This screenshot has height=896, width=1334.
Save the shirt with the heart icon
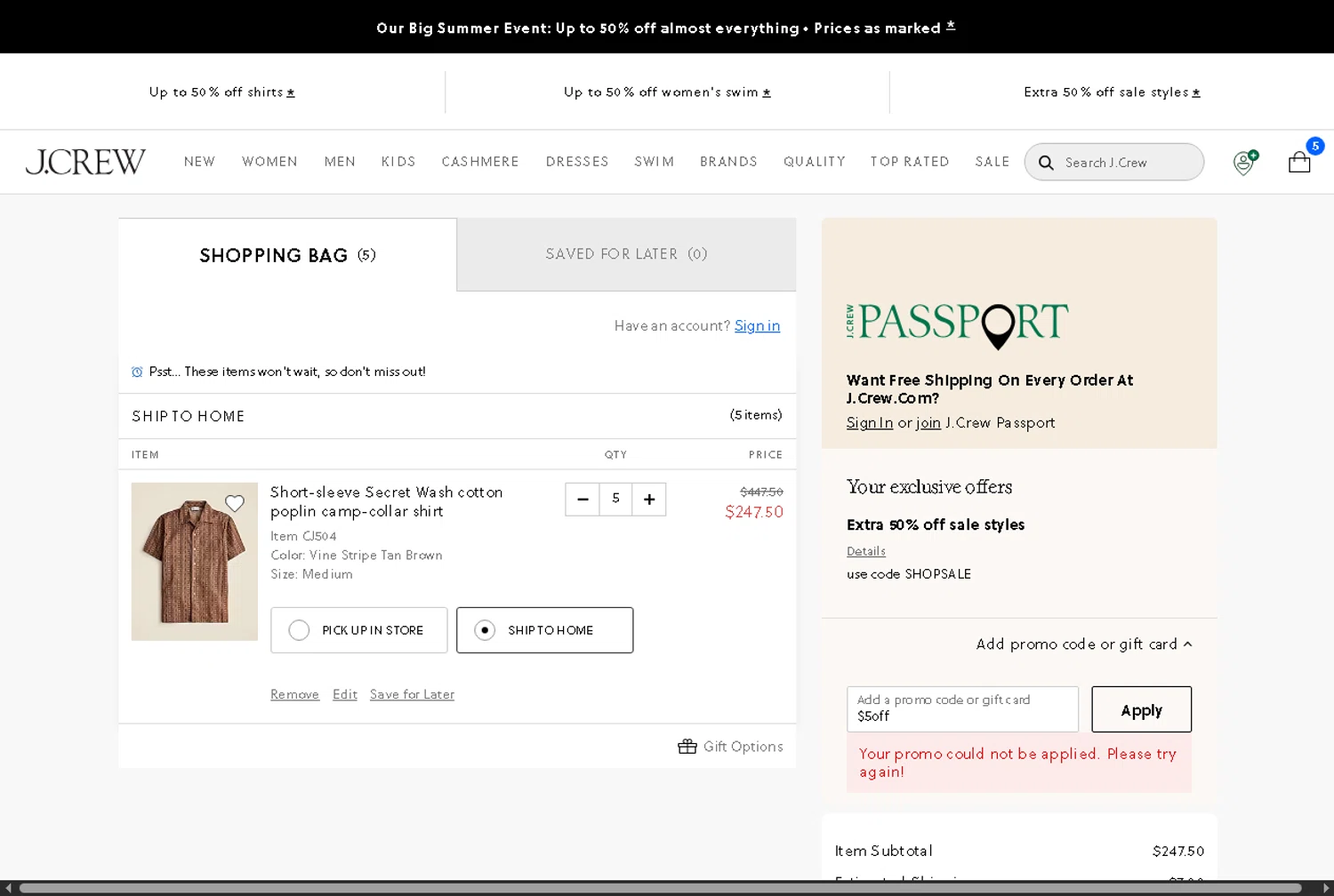pyautogui.click(x=235, y=503)
